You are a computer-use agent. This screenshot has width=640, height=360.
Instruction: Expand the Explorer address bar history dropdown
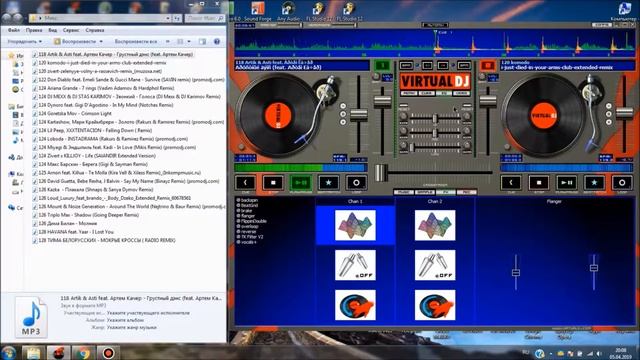coord(168,18)
